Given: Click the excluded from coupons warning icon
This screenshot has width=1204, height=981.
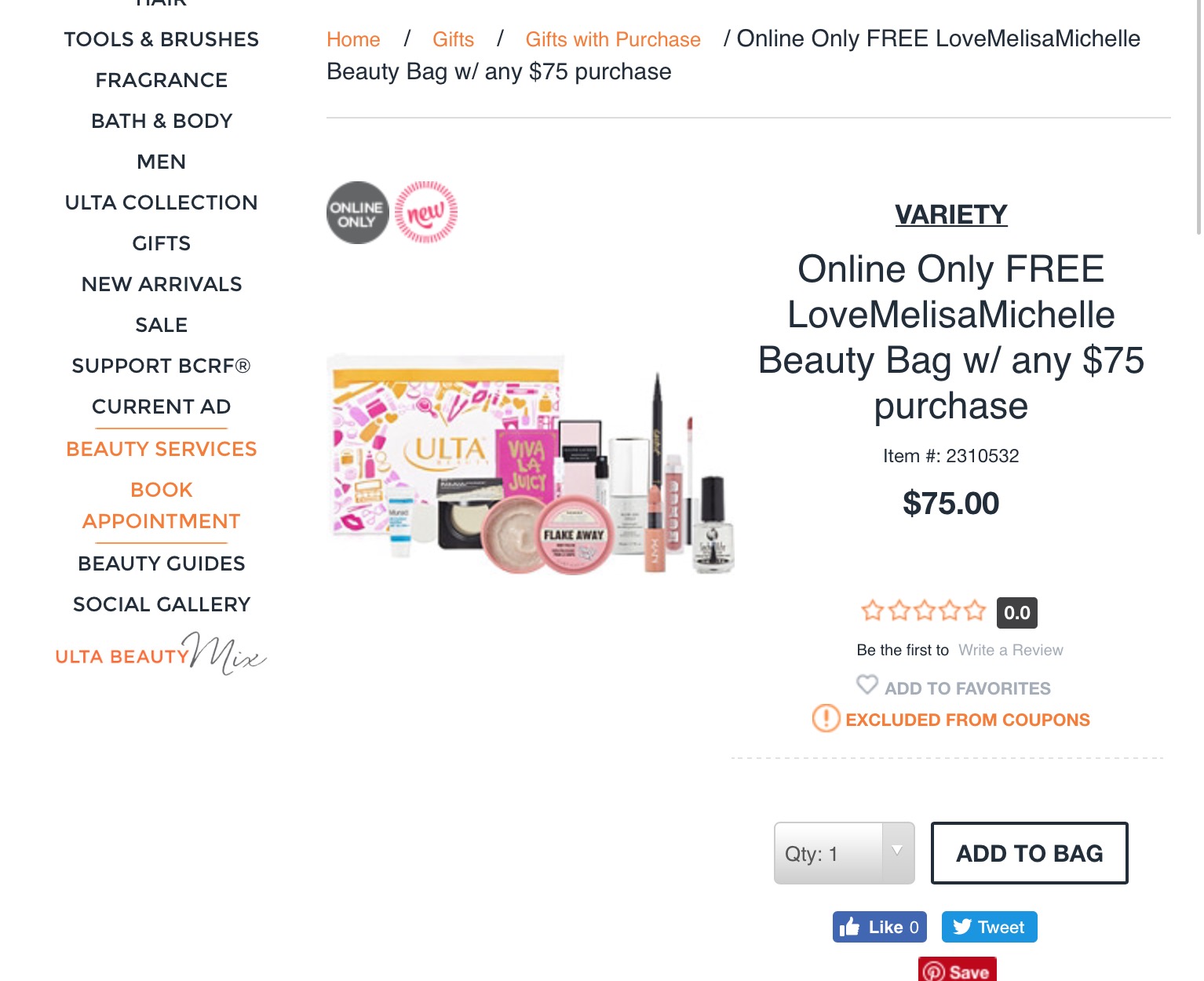Looking at the screenshot, I should coord(826,718).
